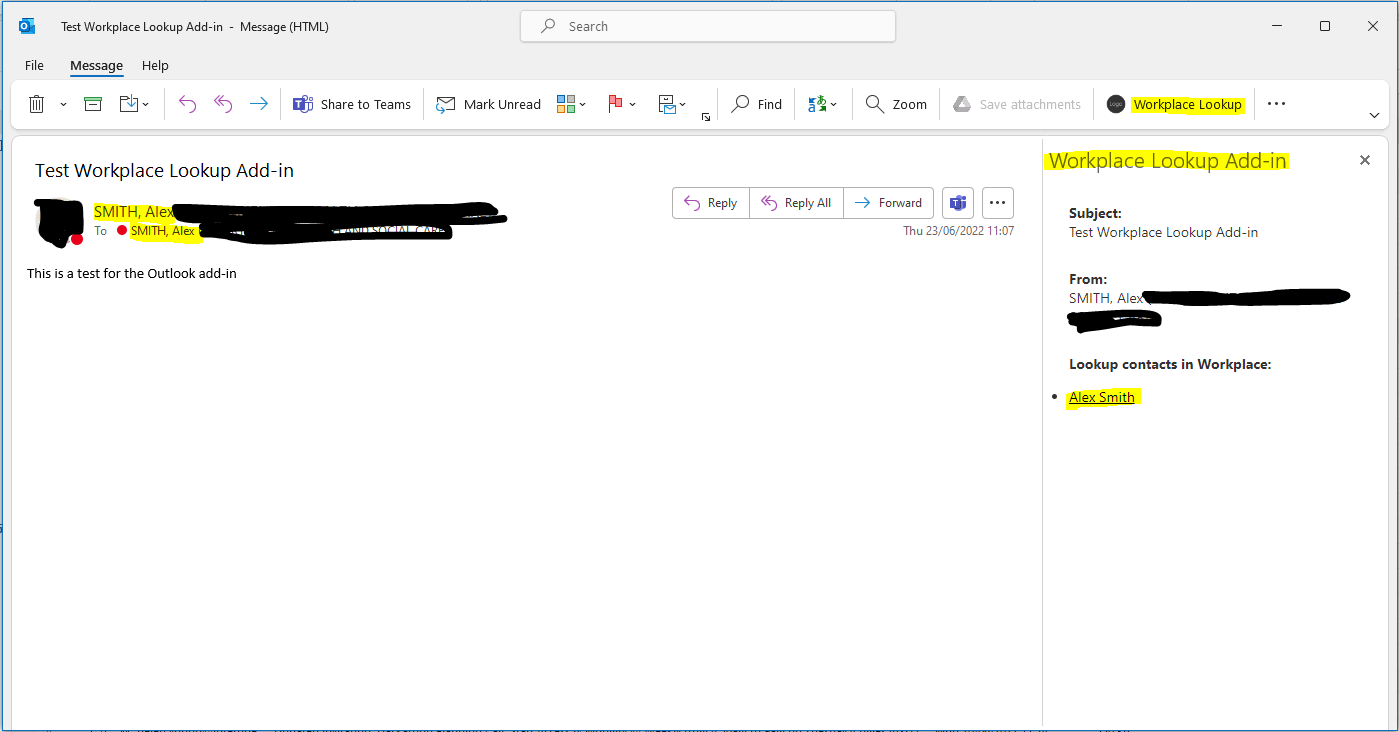The image size is (1399, 732).
Task: Open the Delete dropdown arrow
Action: [x=63, y=104]
